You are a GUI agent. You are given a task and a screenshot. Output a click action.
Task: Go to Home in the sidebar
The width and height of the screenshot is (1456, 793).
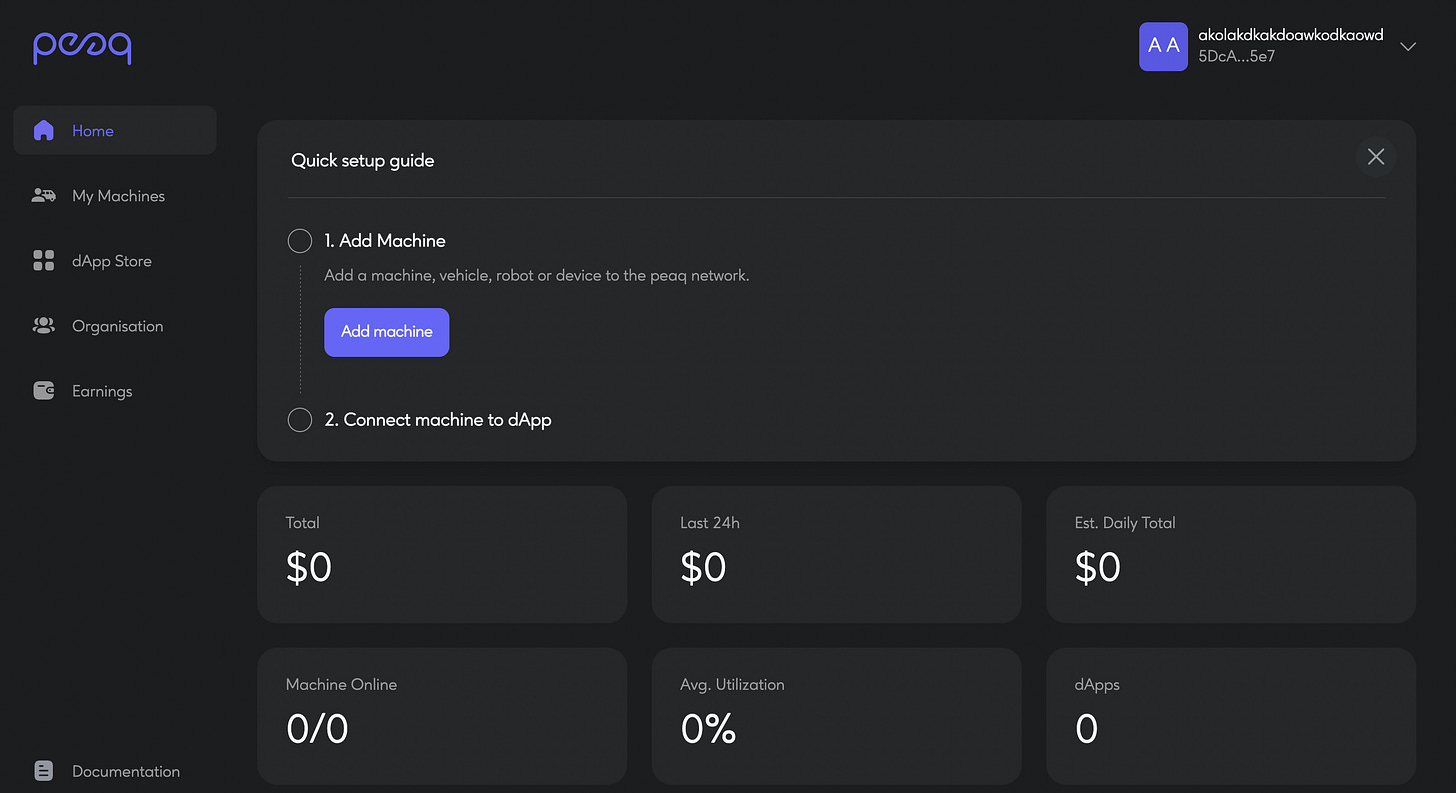115,131
